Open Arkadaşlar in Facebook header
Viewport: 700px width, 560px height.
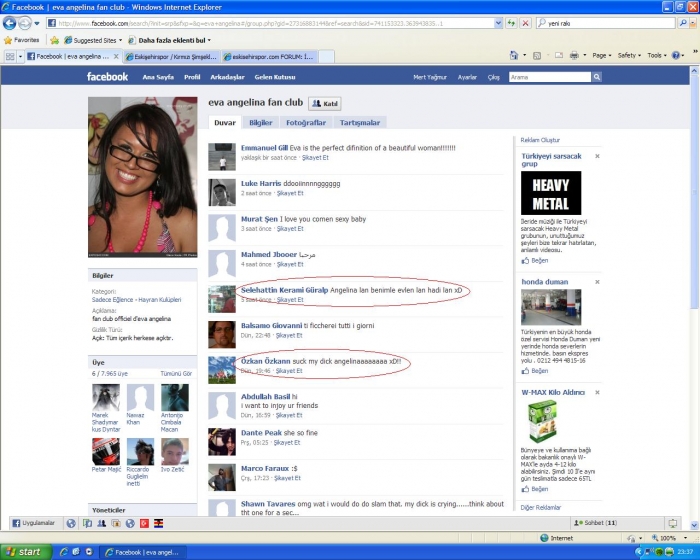227,77
